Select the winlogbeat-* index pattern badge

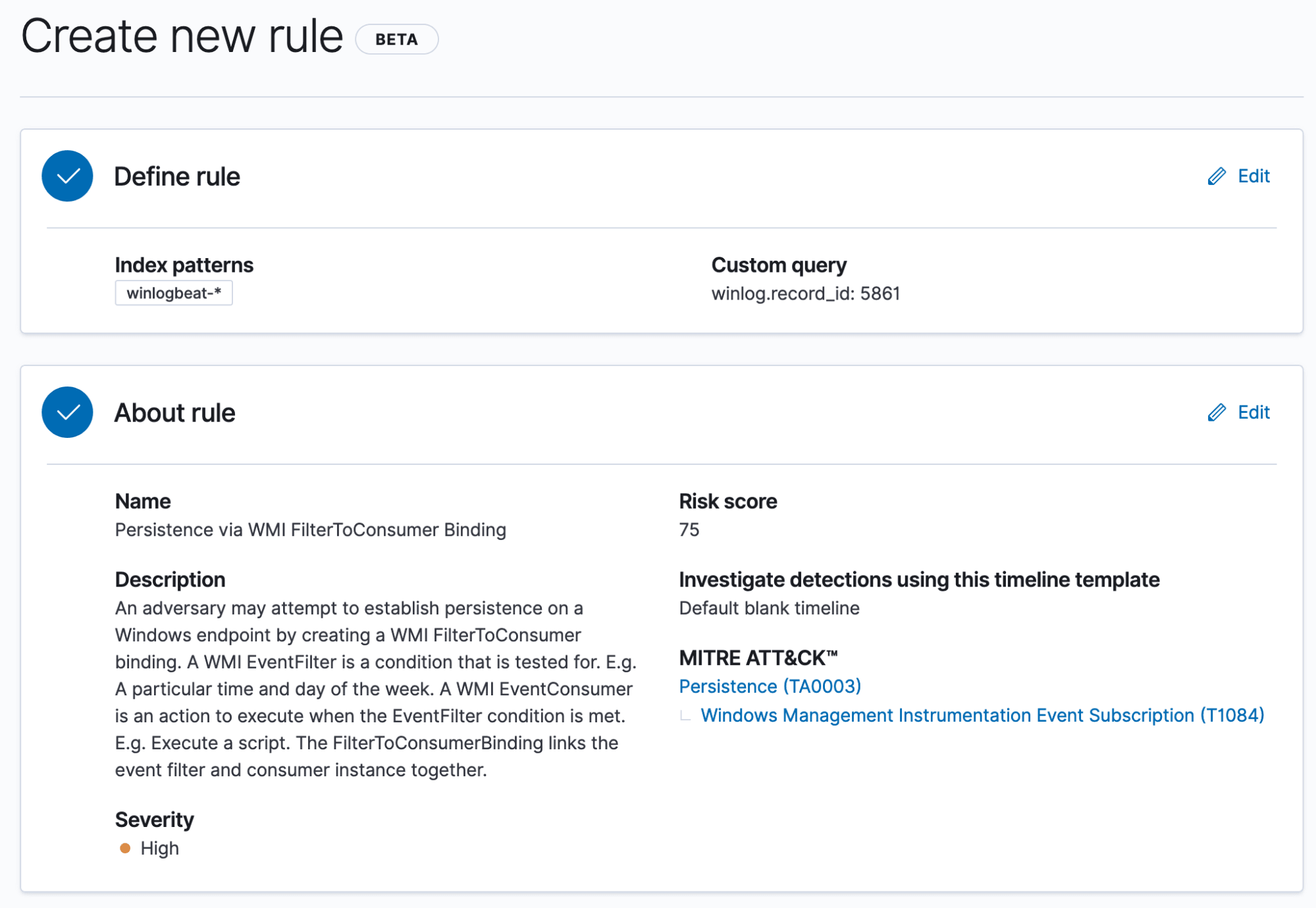173,293
